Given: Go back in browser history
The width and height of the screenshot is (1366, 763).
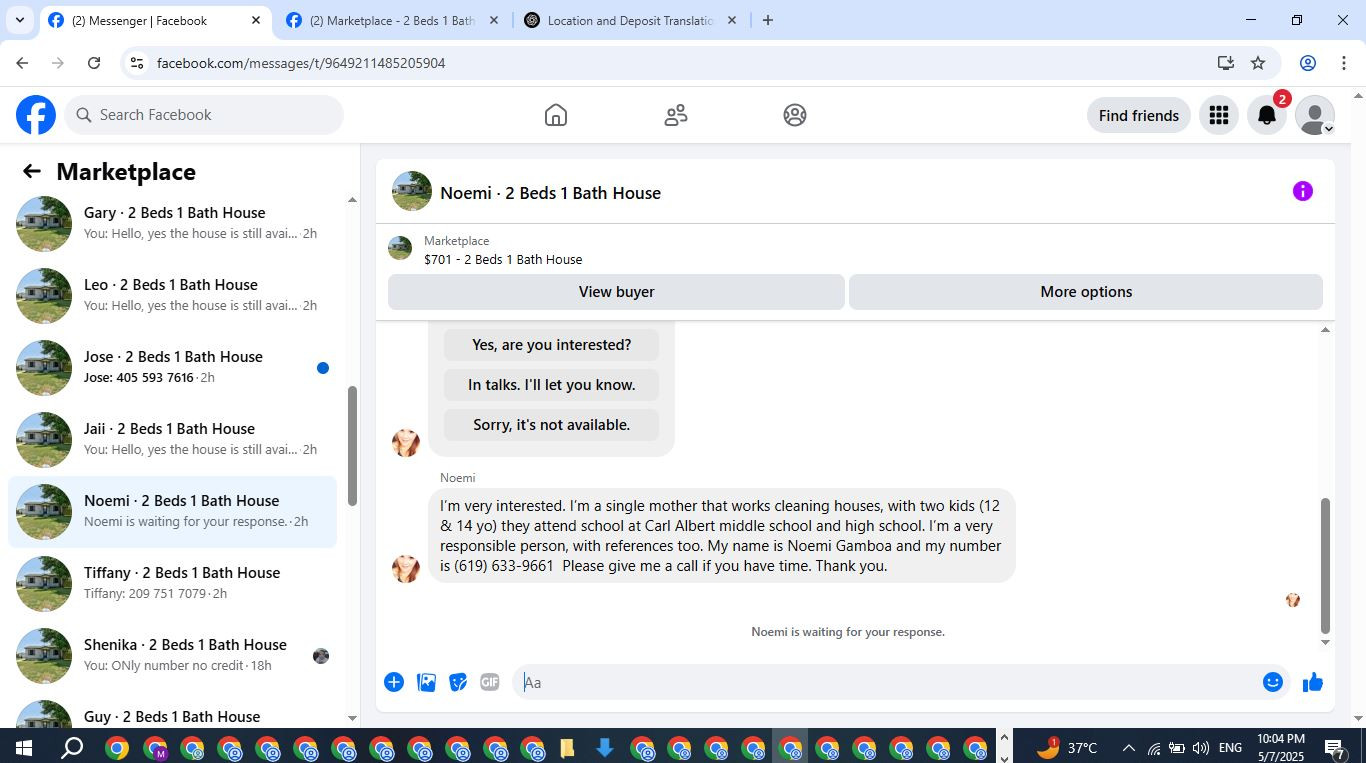Looking at the screenshot, I should pos(22,63).
